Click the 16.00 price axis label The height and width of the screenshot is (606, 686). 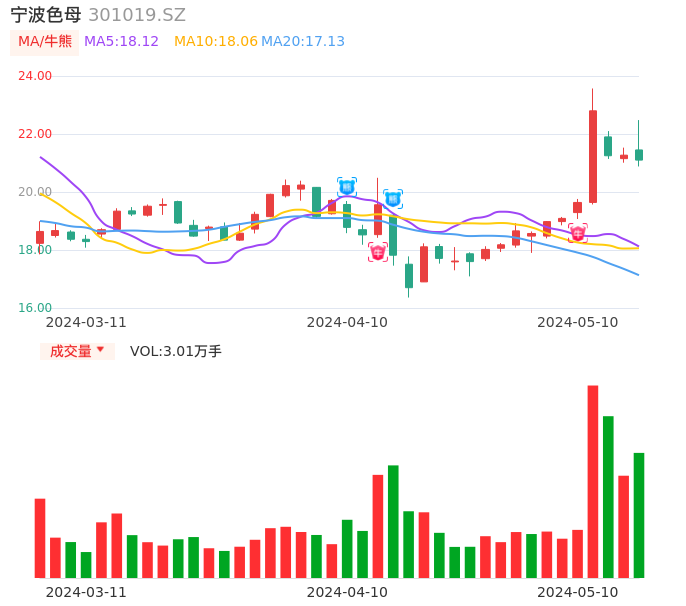point(36,308)
